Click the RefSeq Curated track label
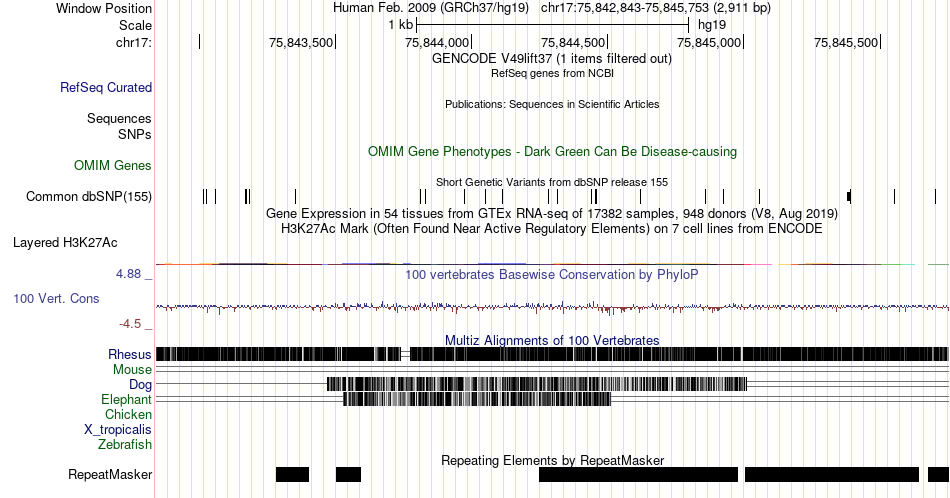This screenshot has height=498, width=950. 106,87
